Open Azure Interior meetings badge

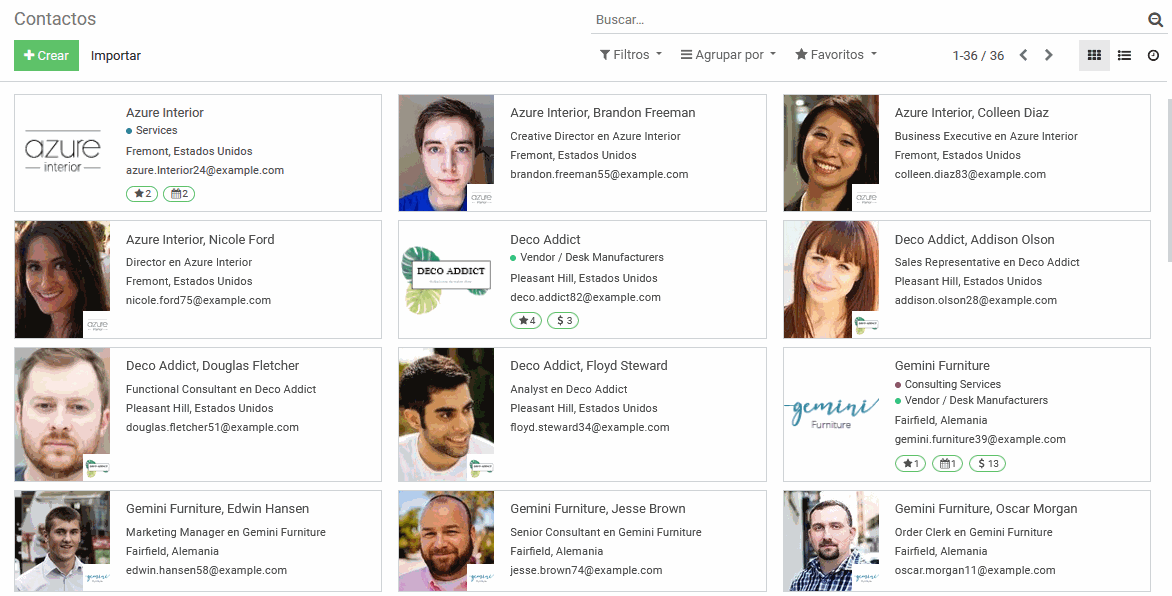coord(179,194)
